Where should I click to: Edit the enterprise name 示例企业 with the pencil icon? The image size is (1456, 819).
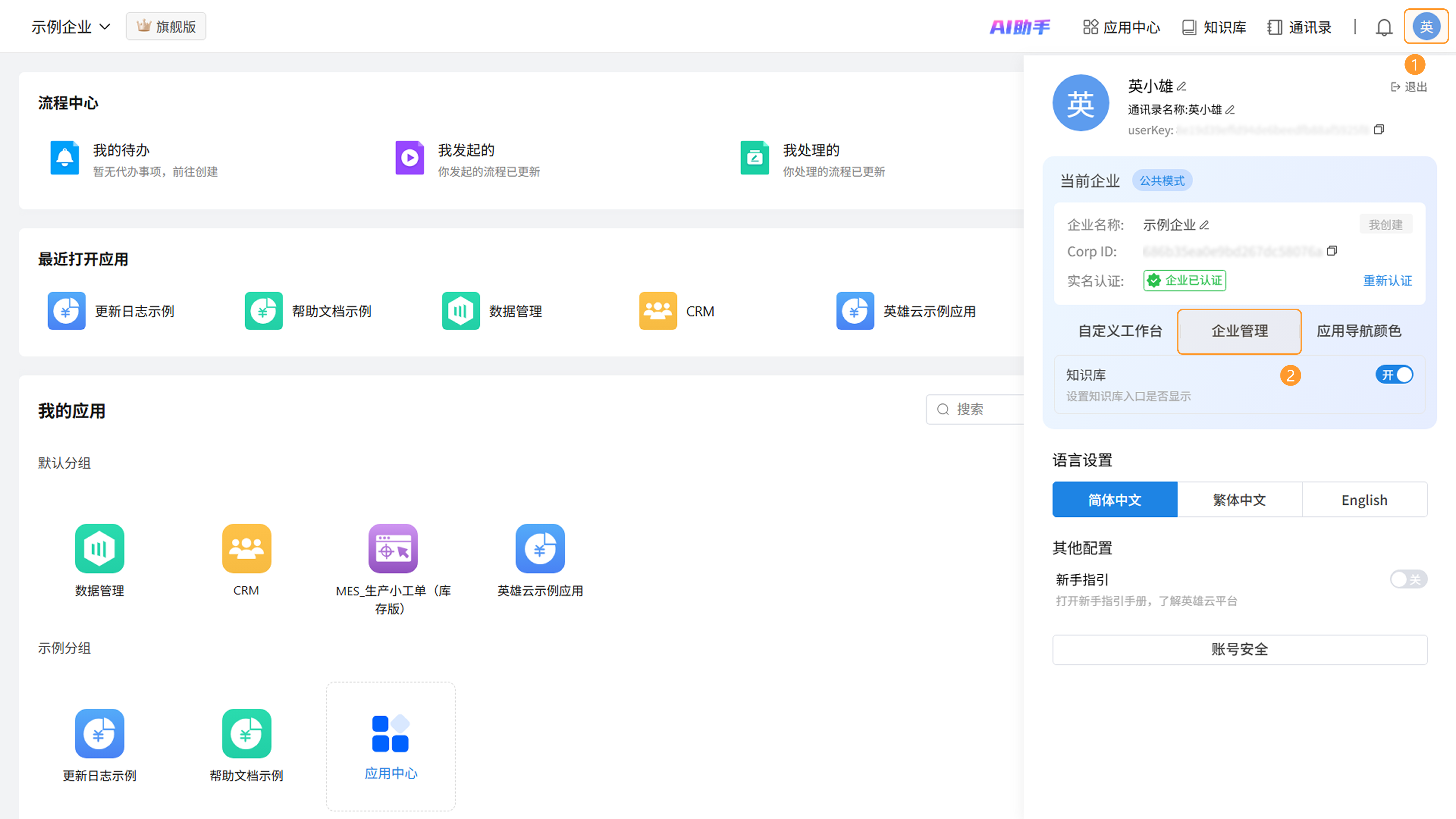click(x=1205, y=225)
